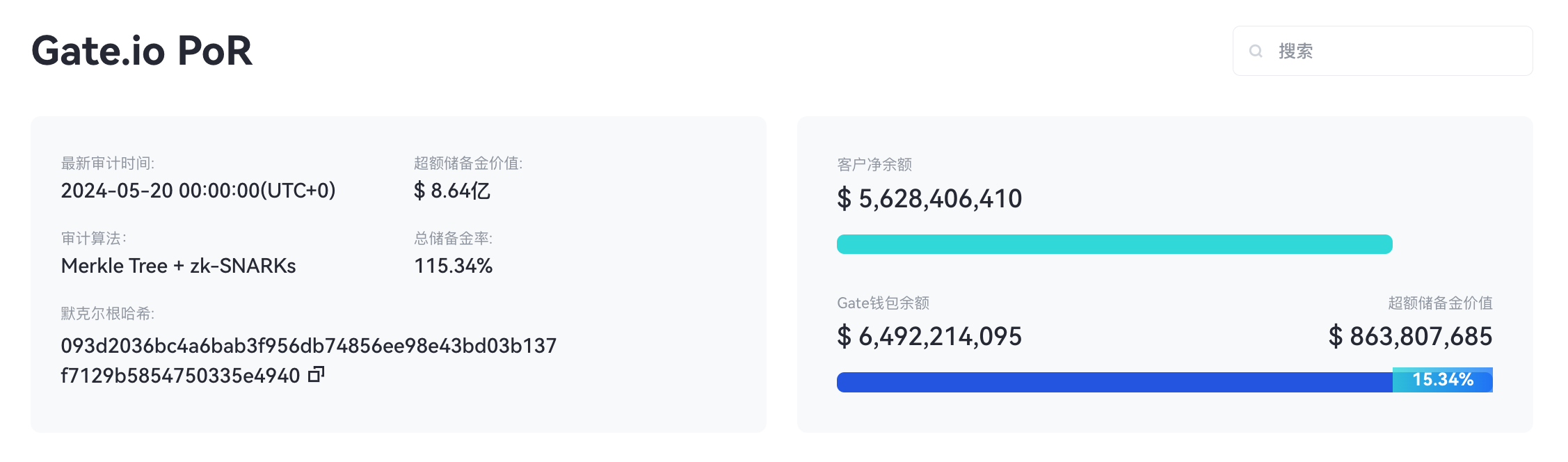This screenshot has height=462, width=1568.
Task: Click the 15.34% excess reserve segment
Action: click(x=1442, y=380)
